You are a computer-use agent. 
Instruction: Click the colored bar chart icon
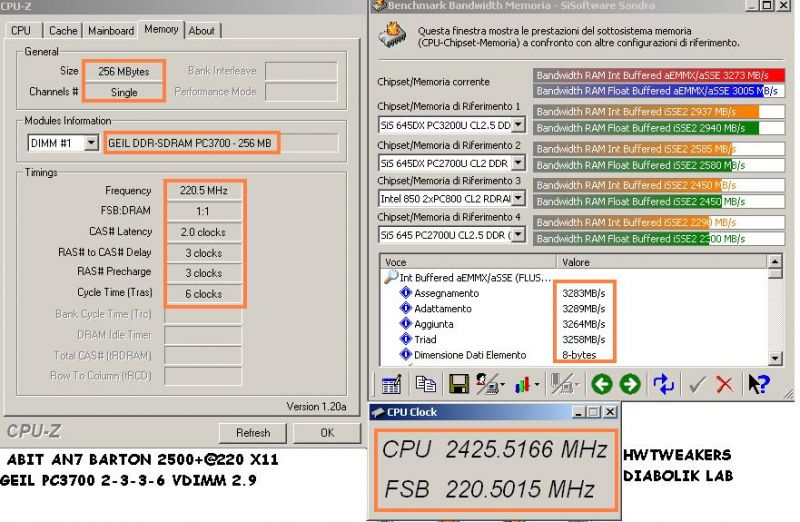[522, 385]
